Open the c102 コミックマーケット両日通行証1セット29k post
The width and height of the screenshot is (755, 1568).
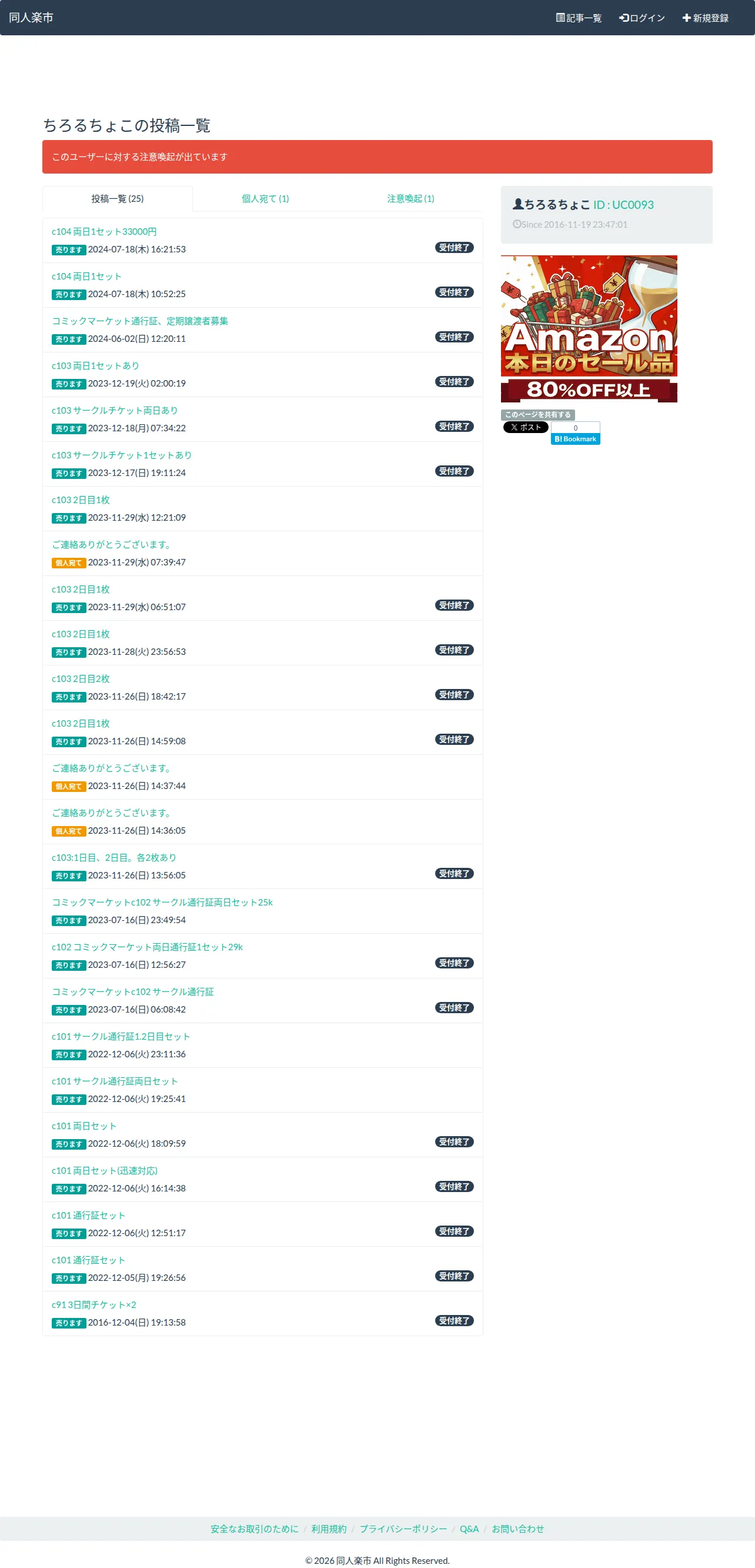pos(147,947)
